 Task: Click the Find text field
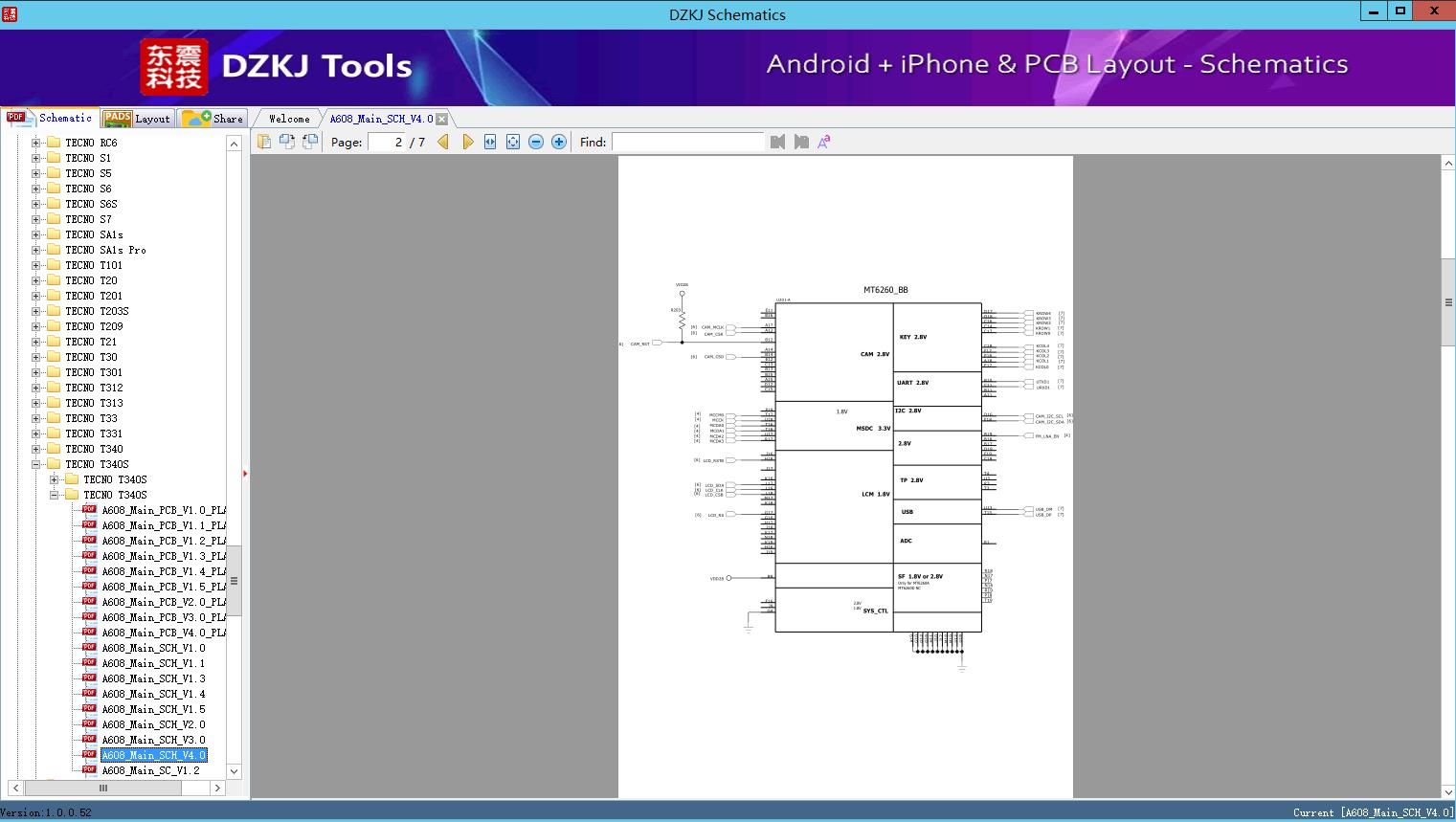[687, 142]
